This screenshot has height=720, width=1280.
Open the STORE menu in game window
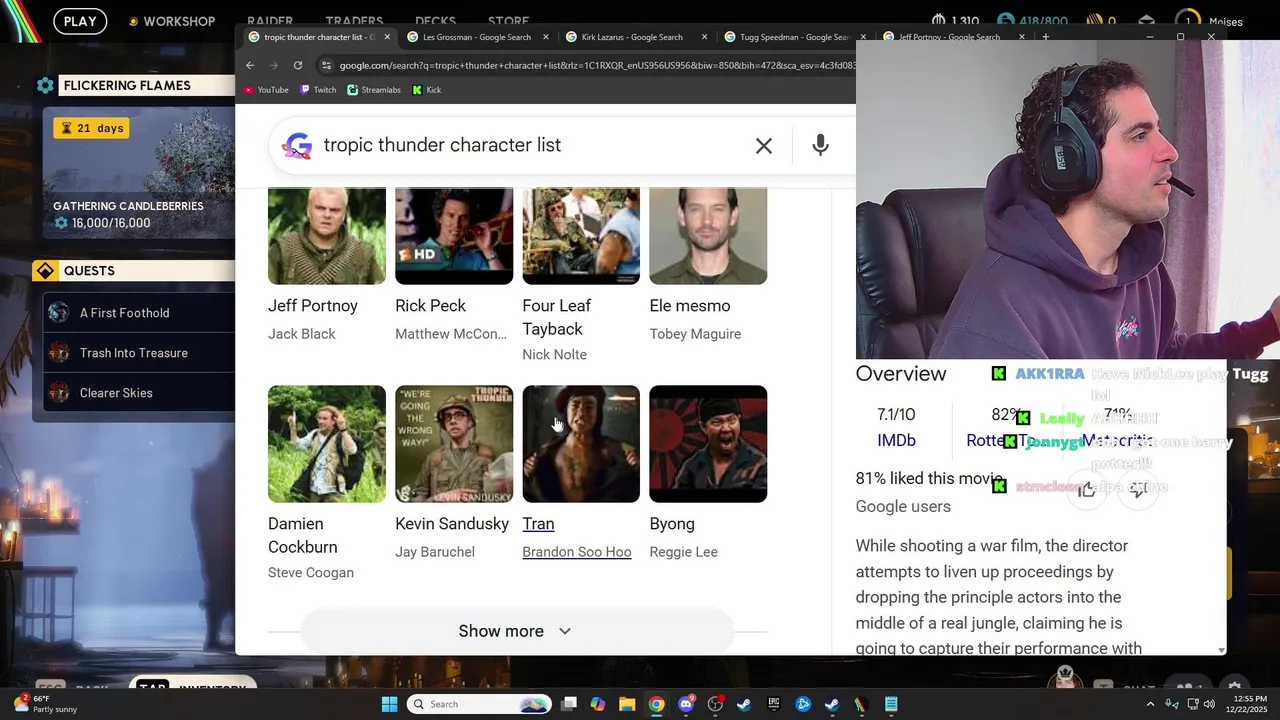coord(508,21)
